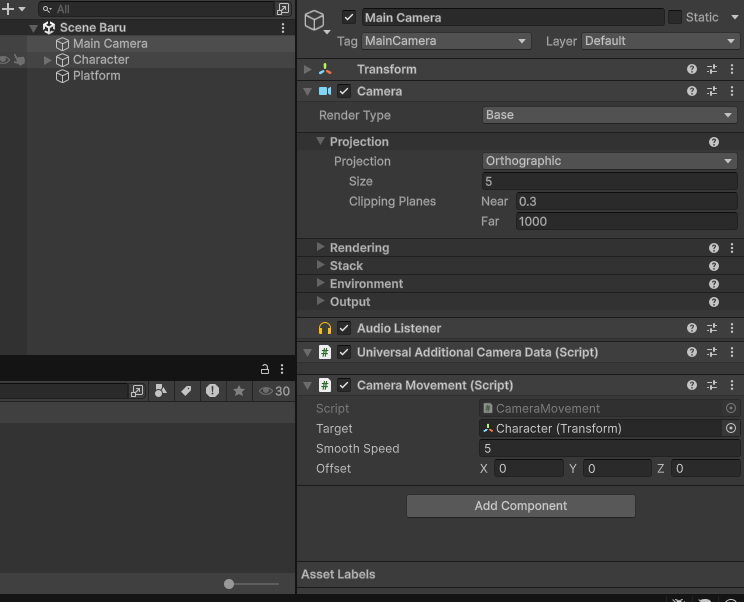Collapse Universal Additional Camera Data component
744x602 pixels.
tap(307, 352)
